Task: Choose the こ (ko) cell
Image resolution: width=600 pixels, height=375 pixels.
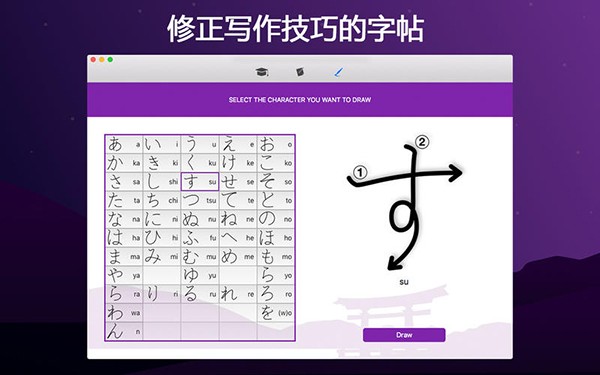Action: [x=276, y=163]
